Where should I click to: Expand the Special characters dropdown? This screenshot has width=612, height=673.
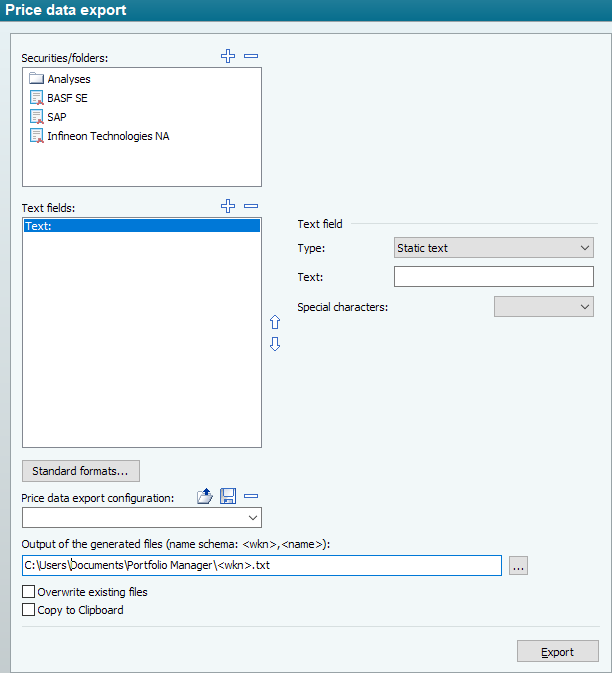click(x=544, y=308)
